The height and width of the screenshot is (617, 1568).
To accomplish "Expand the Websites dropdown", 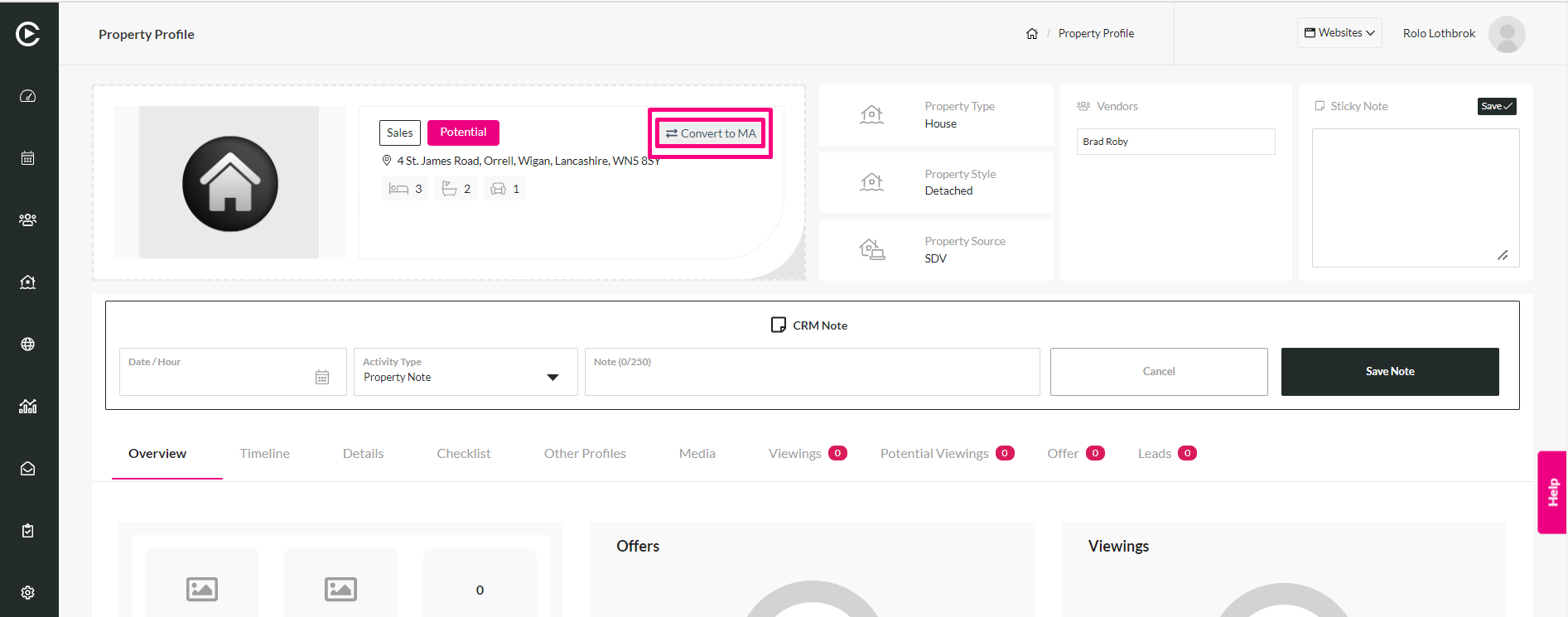I will [x=1339, y=33].
